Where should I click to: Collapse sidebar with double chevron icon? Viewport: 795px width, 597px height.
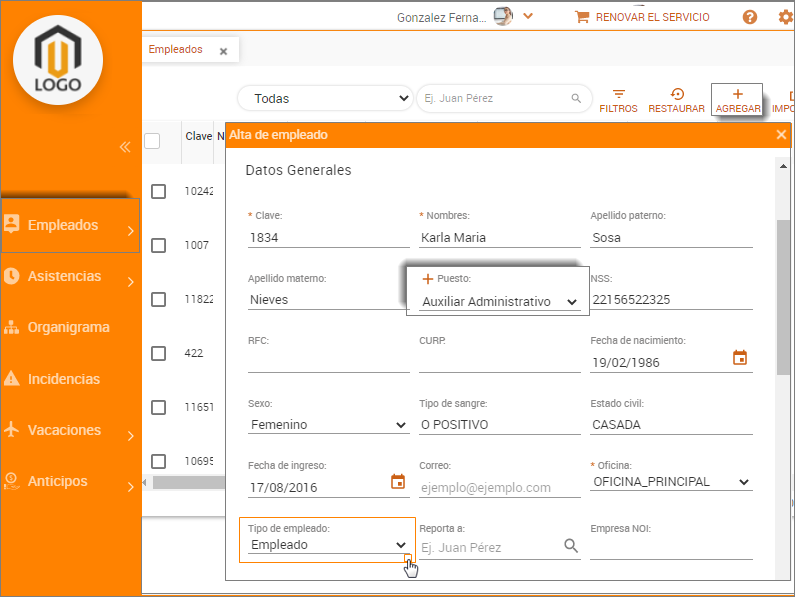(x=125, y=147)
